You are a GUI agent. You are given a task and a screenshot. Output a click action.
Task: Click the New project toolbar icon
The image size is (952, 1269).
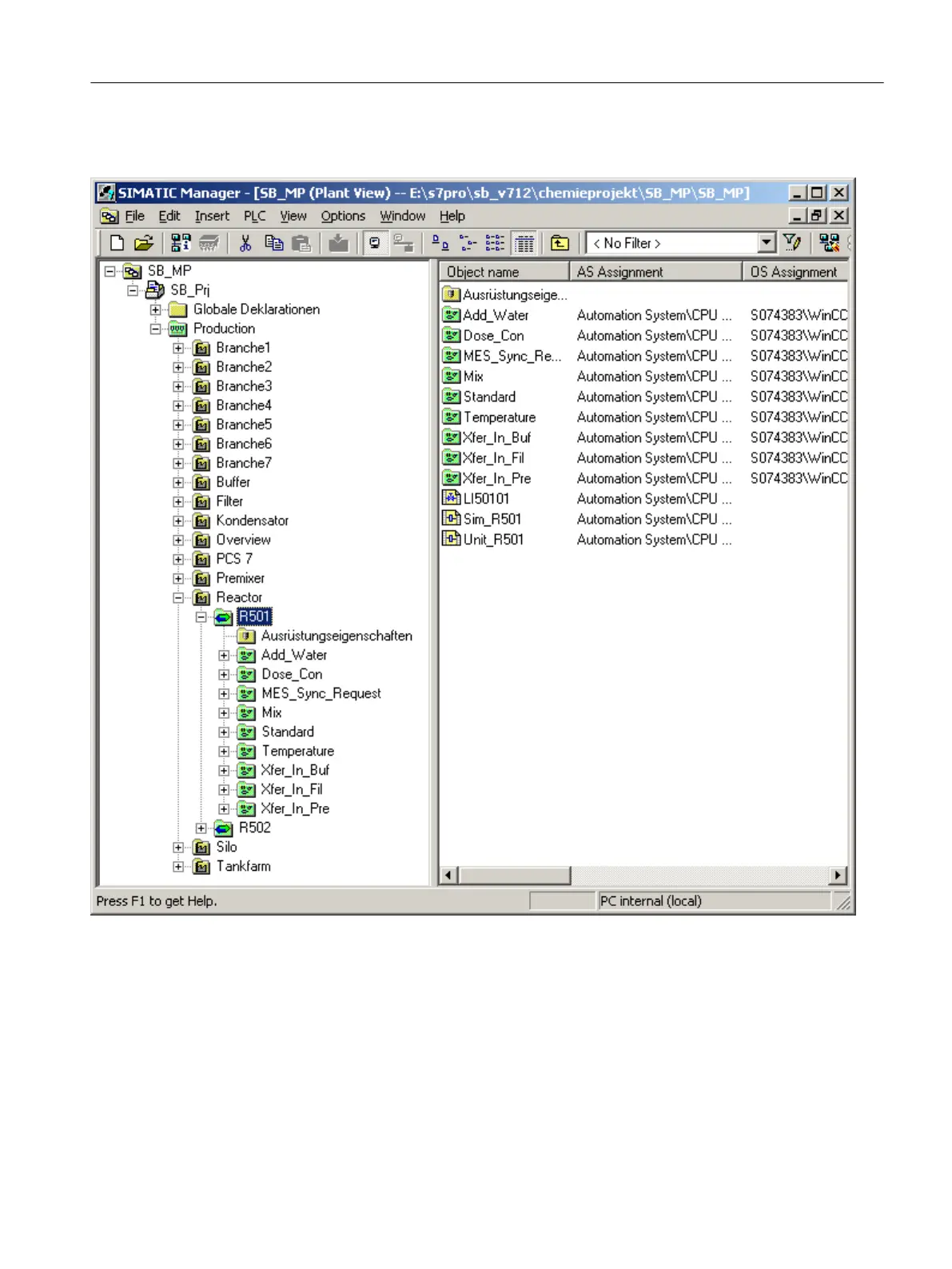click(x=117, y=243)
